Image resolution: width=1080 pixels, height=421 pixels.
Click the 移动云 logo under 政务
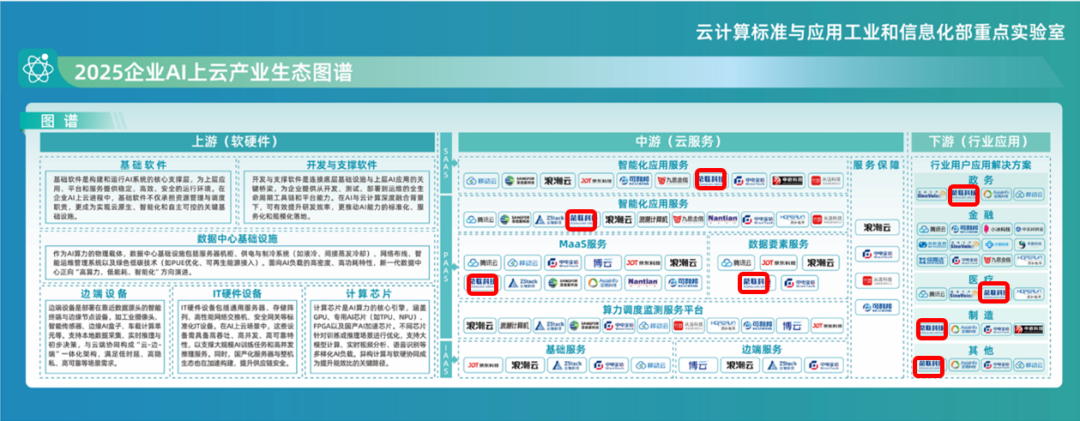(1029, 194)
